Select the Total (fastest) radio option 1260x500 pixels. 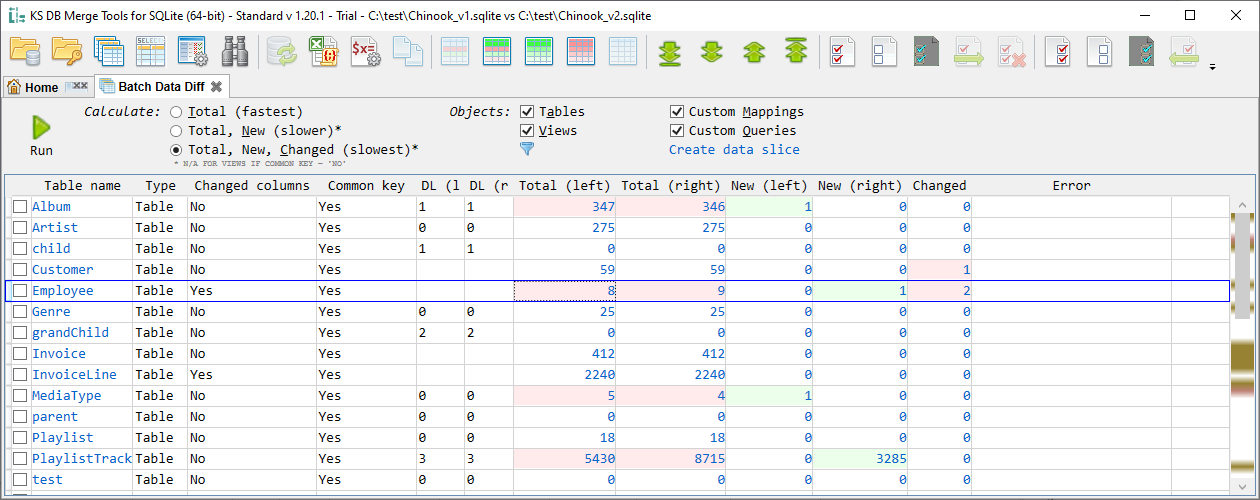176,112
